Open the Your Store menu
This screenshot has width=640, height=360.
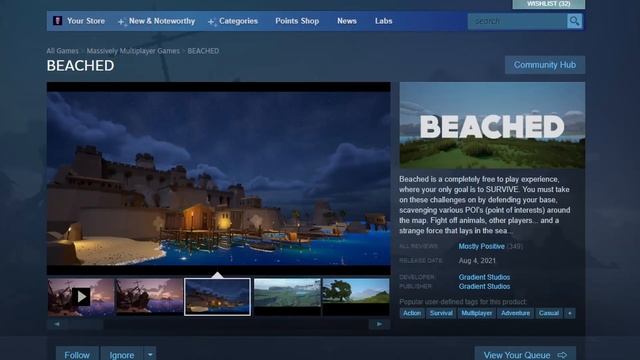tap(86, 21)
